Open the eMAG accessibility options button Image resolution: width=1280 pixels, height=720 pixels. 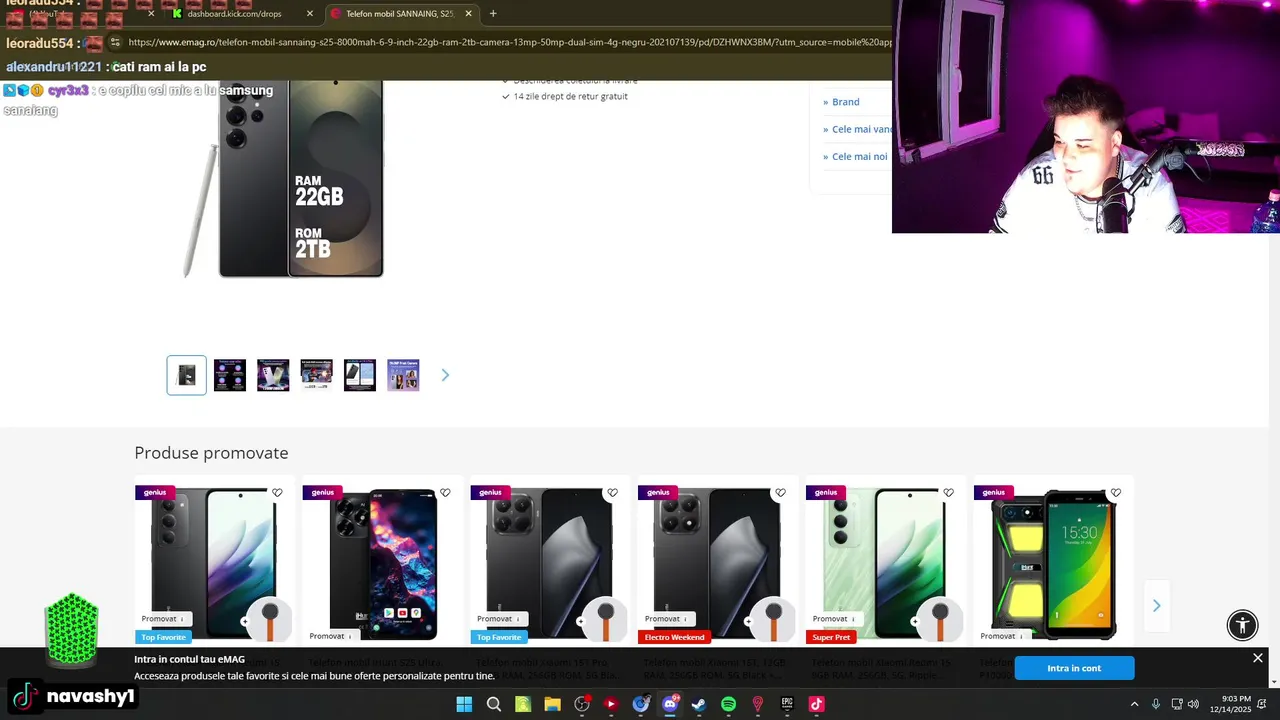(x=1242, y=625)
